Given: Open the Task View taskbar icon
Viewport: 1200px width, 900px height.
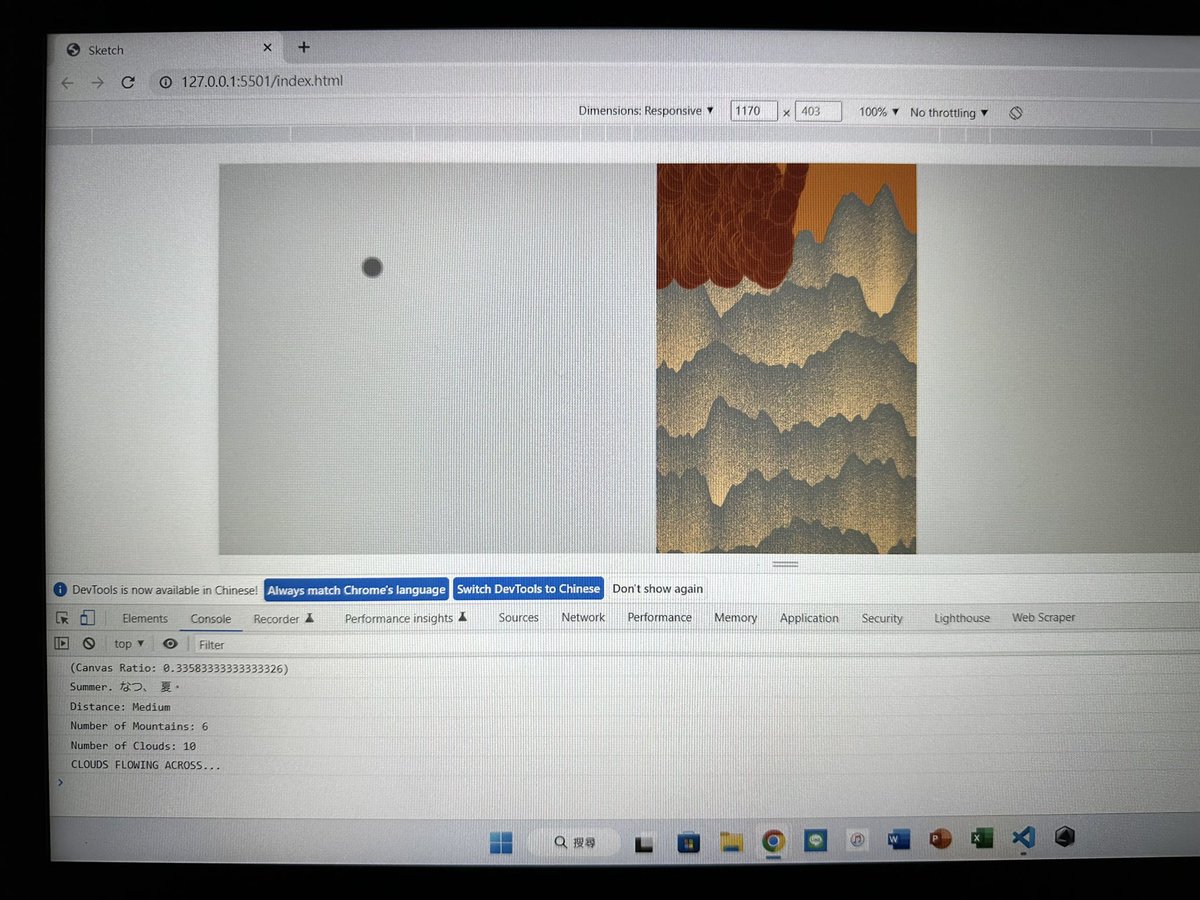Looking at the screenshot, I should click(643, 843).
